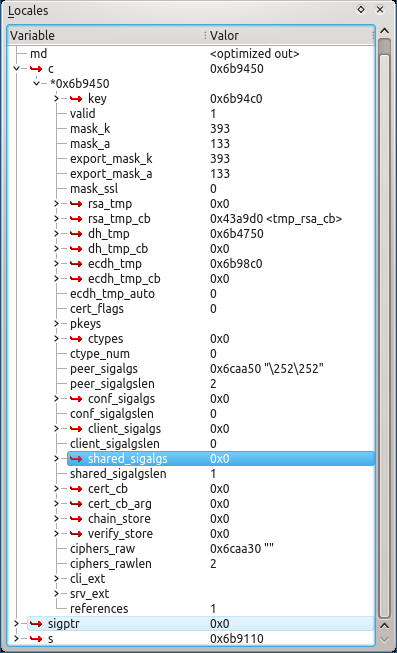Viewport: 397px width, 653px height.
Task: Click the pointer icon beside client_sigalgs
Action: pyautogui.click(x=76, y=429)
